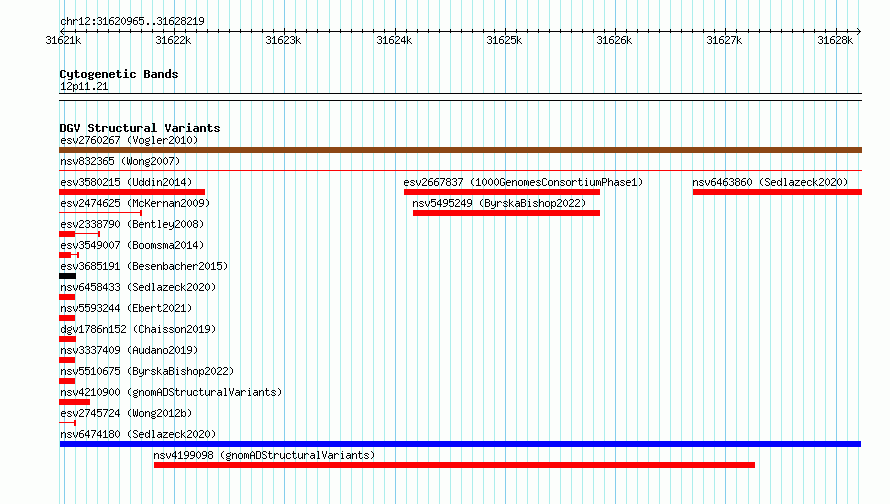Select the brown esv2760267 variant bar

click(x=460, y=150)
